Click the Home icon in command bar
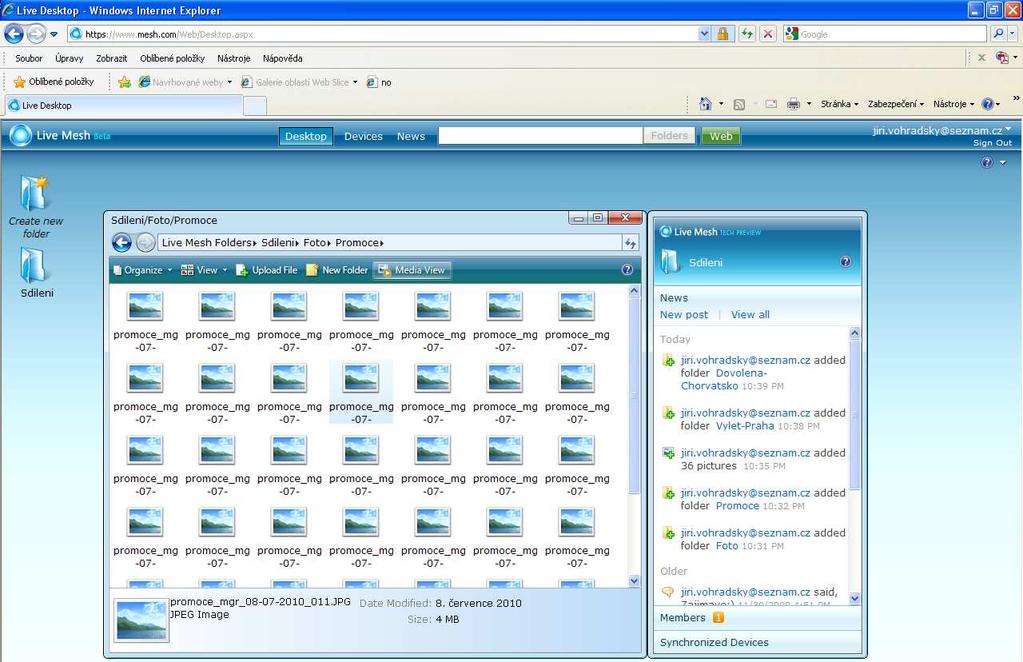Image resolution: width=1023 pixels, height=662 pixels. tap(705, 104)
